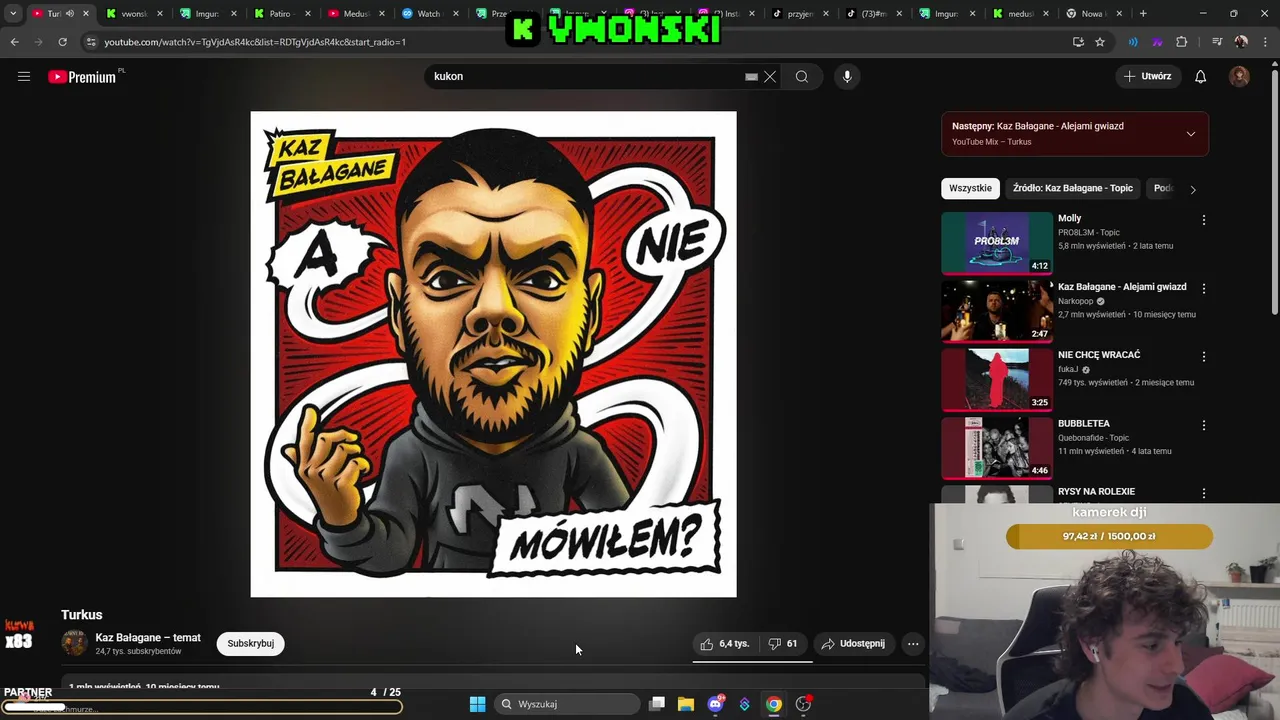Open NIE CHCĘ WRACAĆ thumbnail
Image resolution: width=1280 pixels, height=720 pixels.
pos(997,379)
